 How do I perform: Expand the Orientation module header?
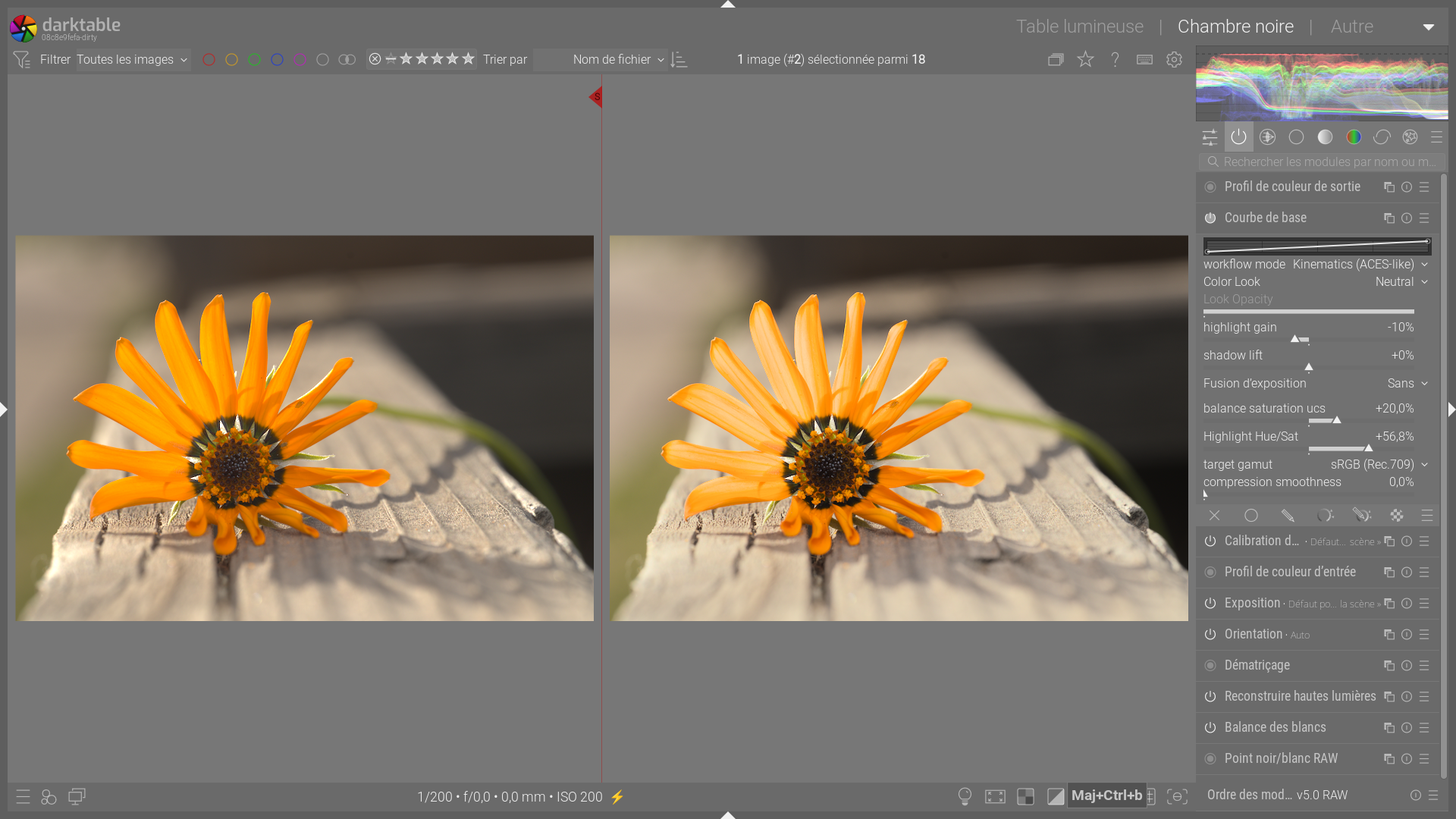point(1253,634)
